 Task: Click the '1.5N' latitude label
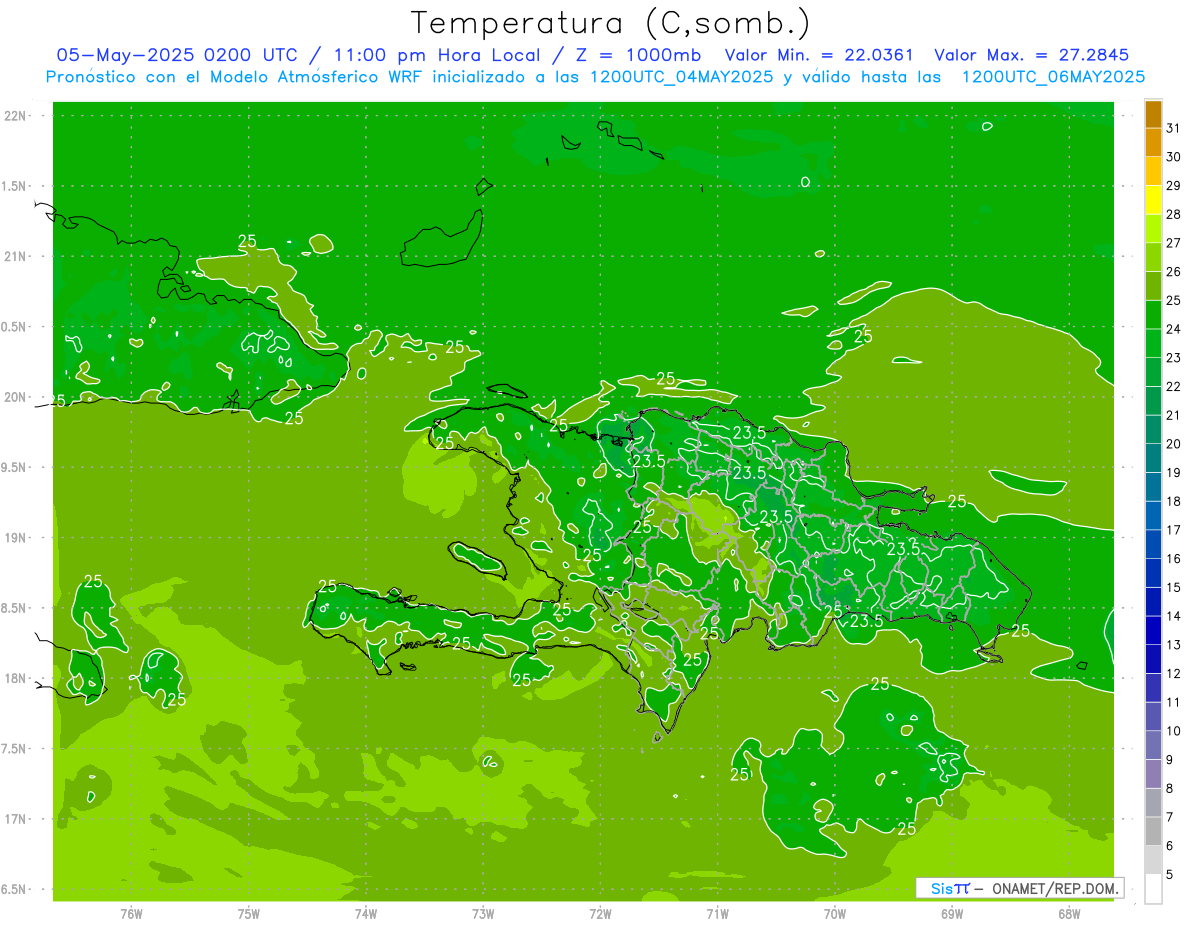coord(15,187)
